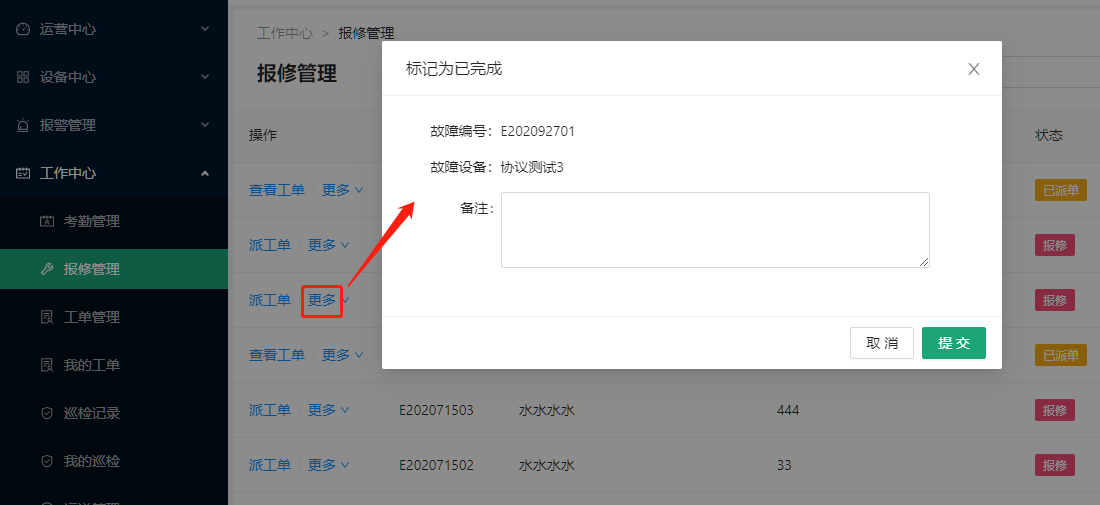This screenshot has width=1100, height=505.
Task: Click the 运营中心 dashboard icon in sidebar
Action: (x=23, y=29)
